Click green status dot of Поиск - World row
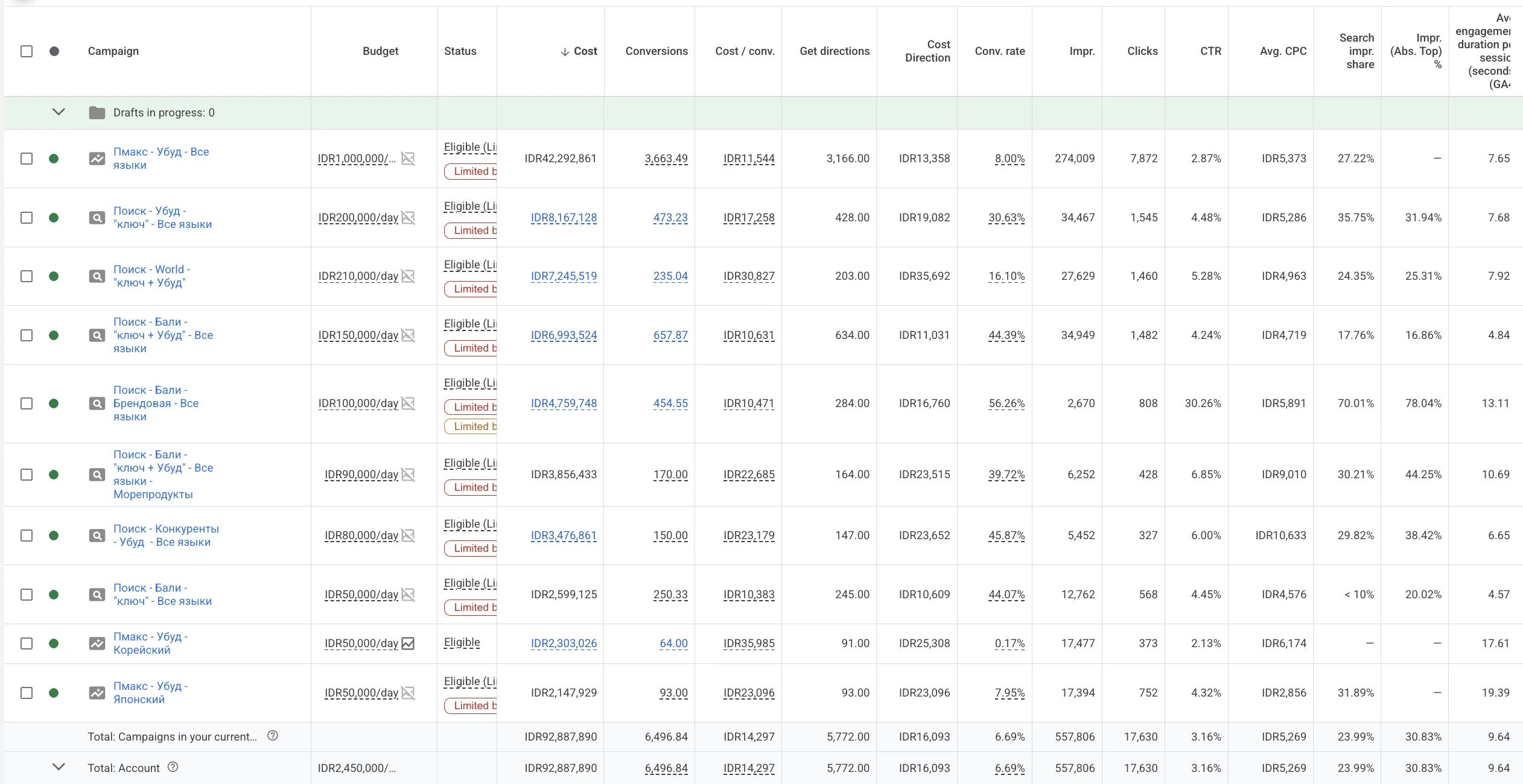The image size is (1523, 784). (54, 276)
